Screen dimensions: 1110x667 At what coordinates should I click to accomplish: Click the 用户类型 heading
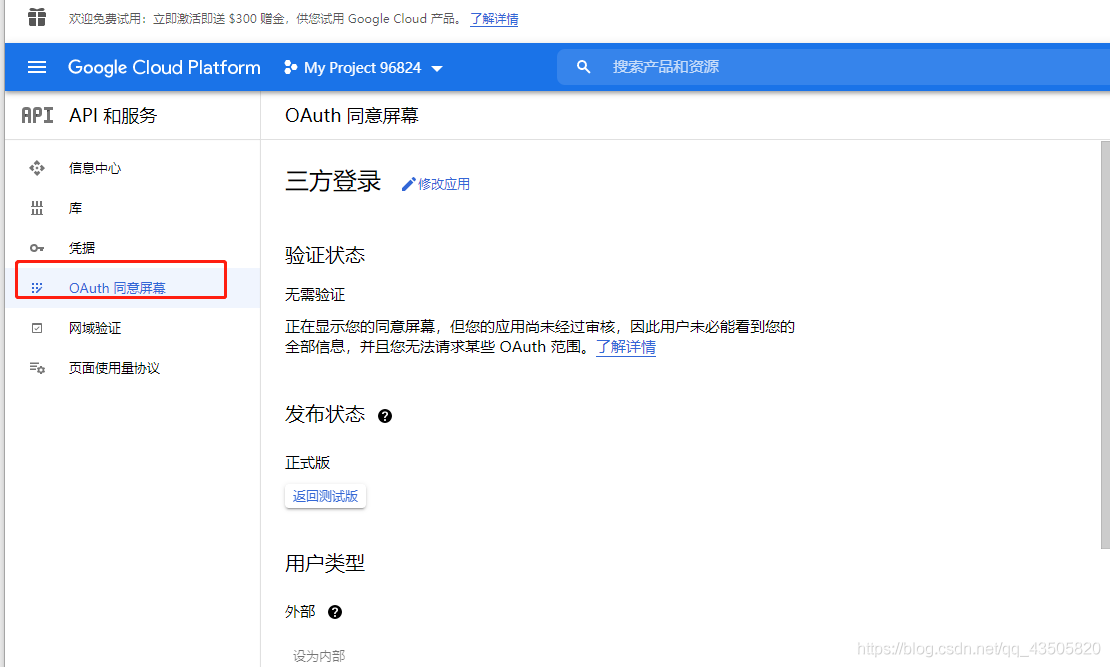pyautogui.click(x=325, y=564)
